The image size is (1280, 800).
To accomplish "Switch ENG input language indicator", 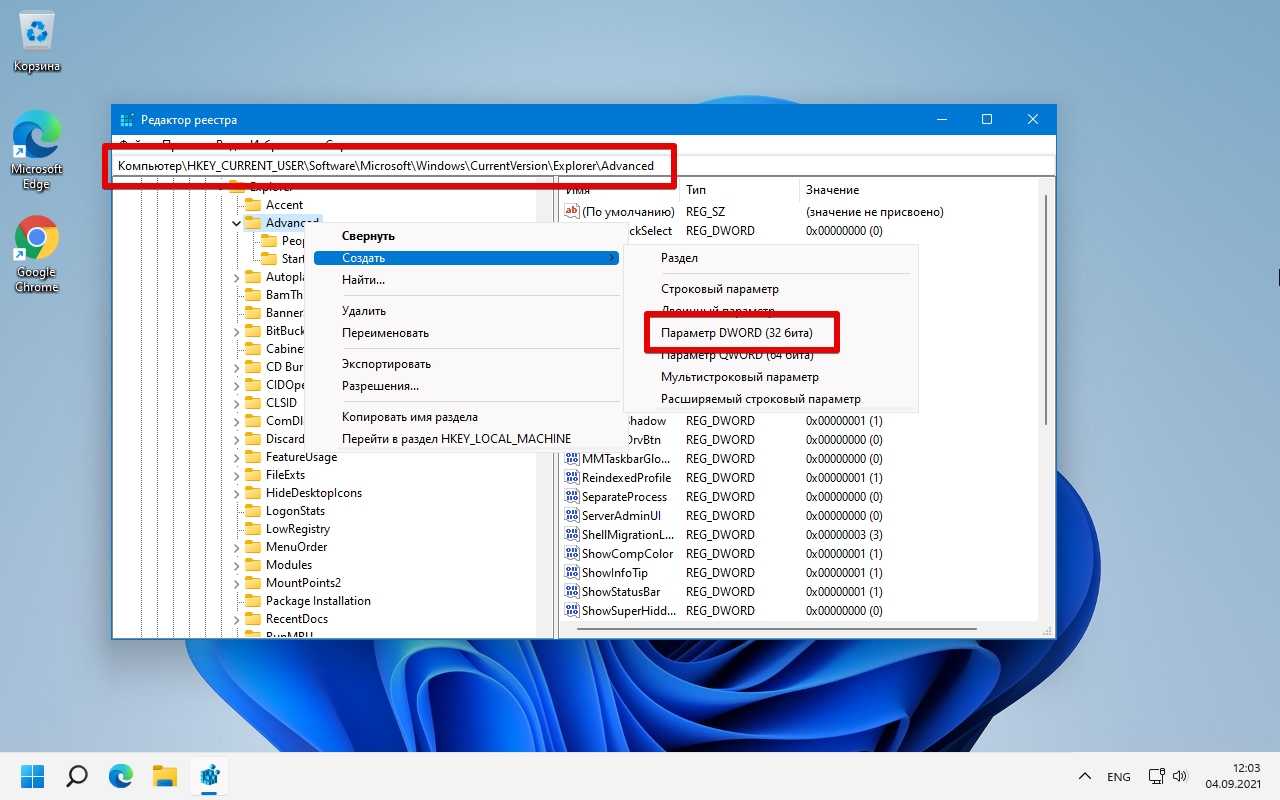I will 1119,777.
